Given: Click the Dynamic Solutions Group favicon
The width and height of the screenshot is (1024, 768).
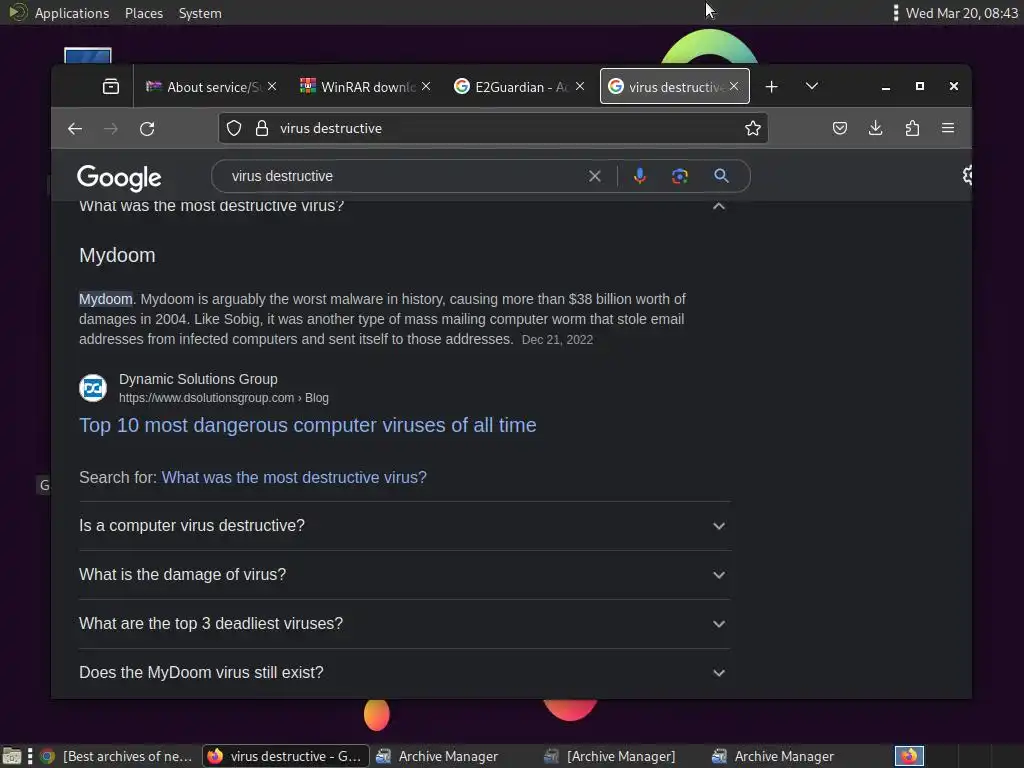Looking at the screenshot, I should [x=93, y=388].
